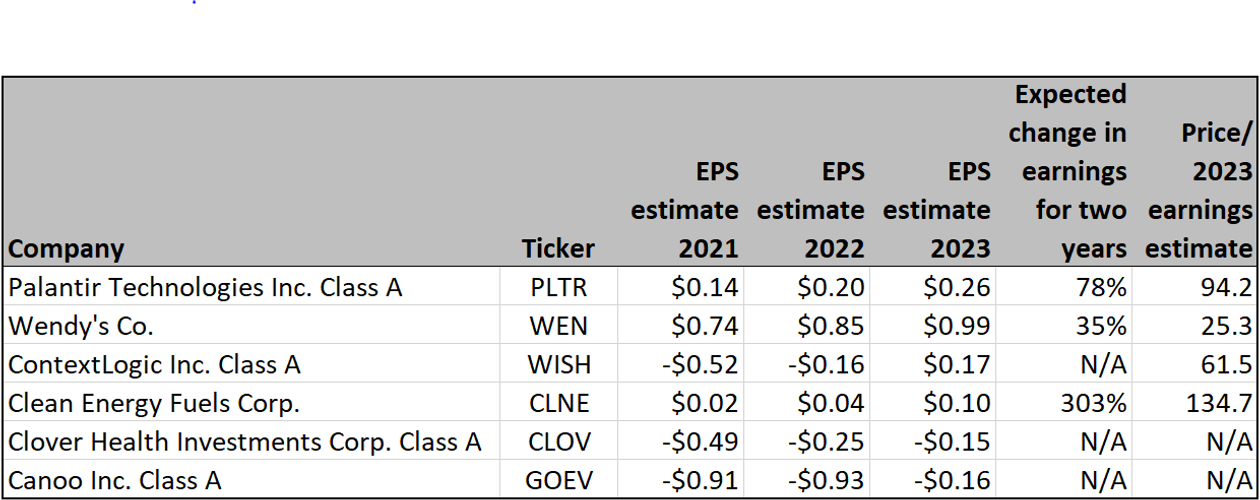Viewport: 1260px width, 500px height.
Task: Select the PLTR ticker cell
Action: click(x=558, y=288)
